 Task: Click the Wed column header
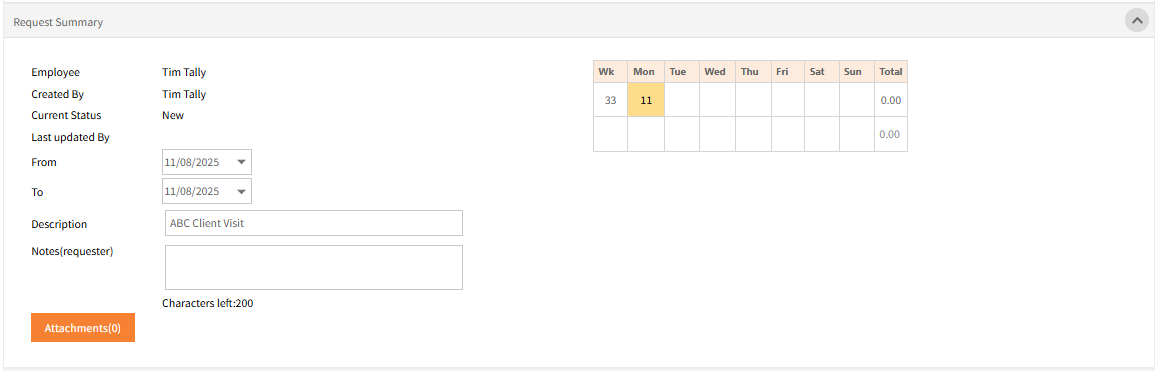point(717,72)
